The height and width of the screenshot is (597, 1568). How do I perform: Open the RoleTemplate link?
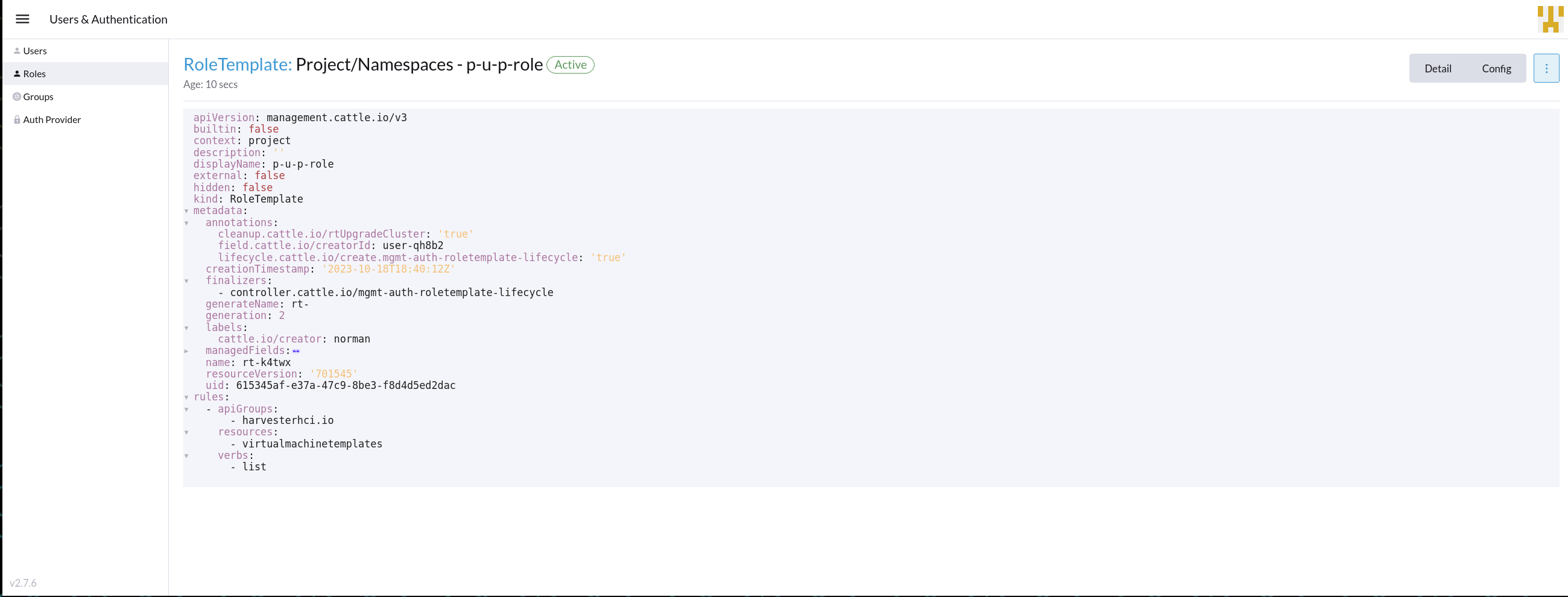coord(236,64)
